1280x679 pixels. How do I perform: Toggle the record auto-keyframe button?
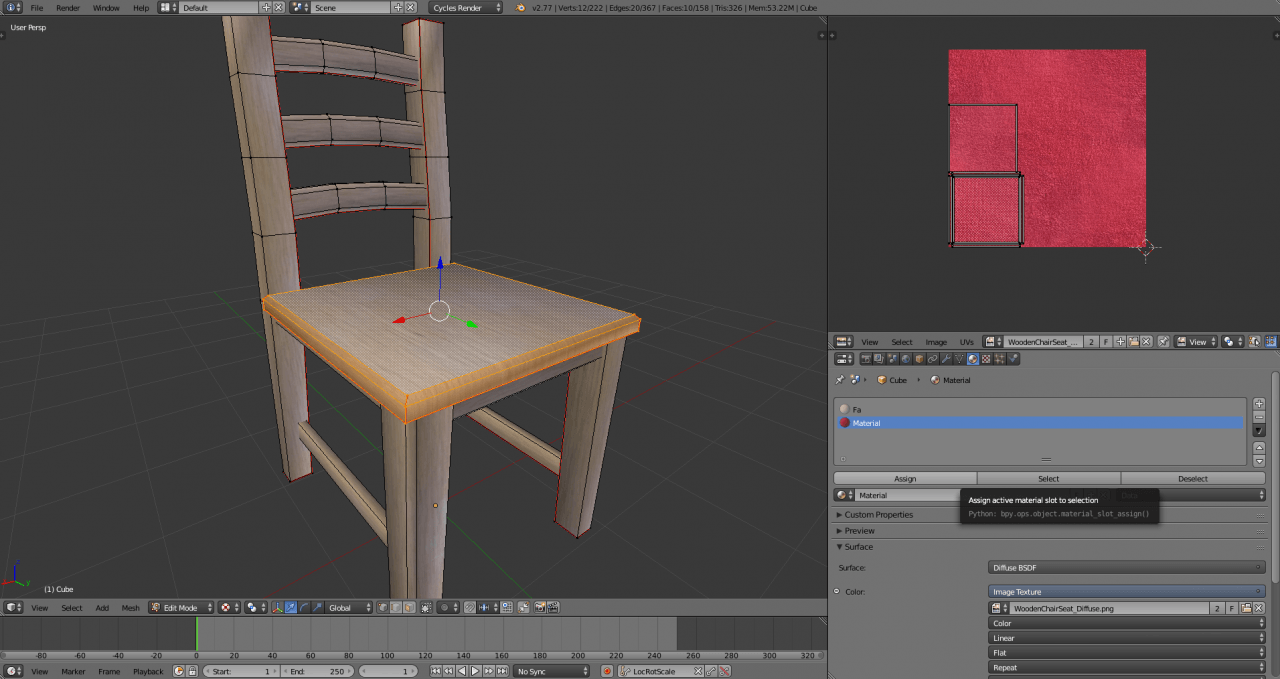pos(606,671)
